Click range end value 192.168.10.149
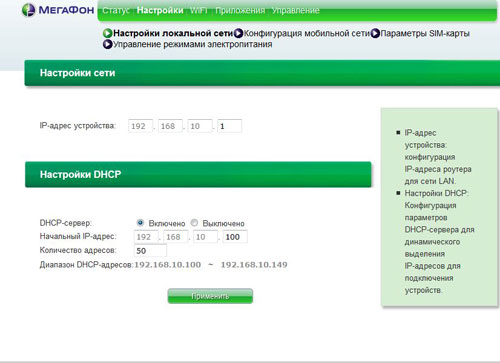This screenshot has width=500, height=363. click(254, 265)
